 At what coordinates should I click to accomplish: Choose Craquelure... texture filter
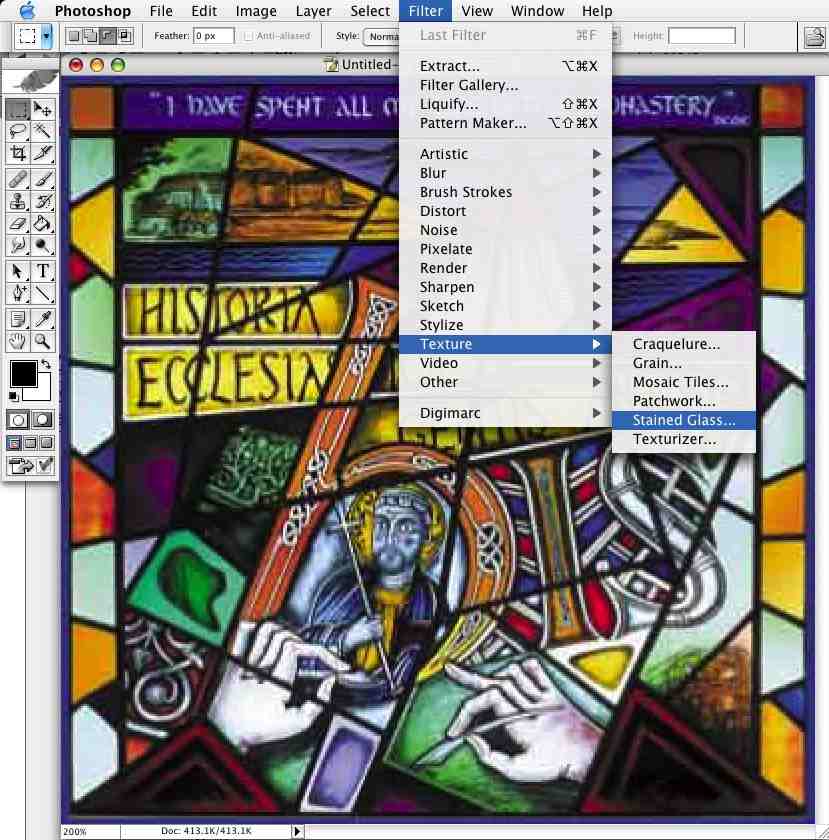click(x=684, y=344)
